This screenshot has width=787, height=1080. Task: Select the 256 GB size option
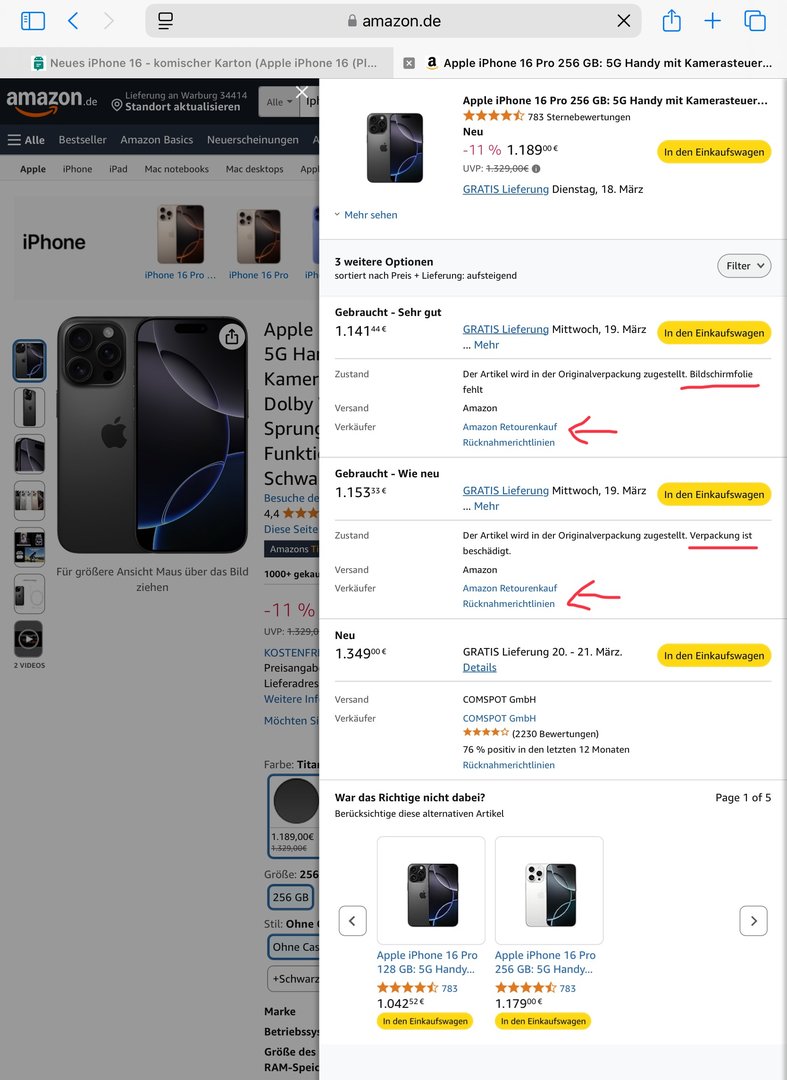click(x=290, y=897)
